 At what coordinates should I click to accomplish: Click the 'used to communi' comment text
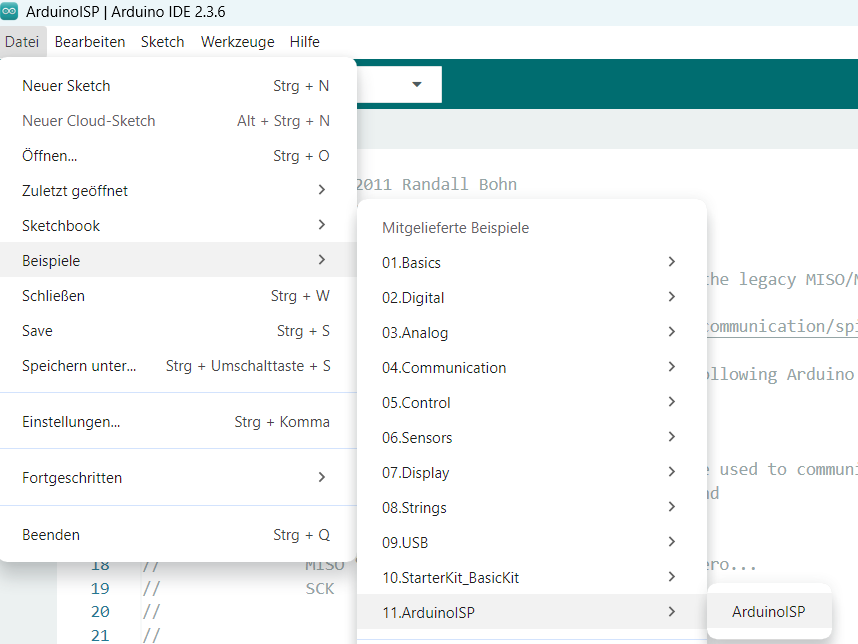tap(789, 469)
